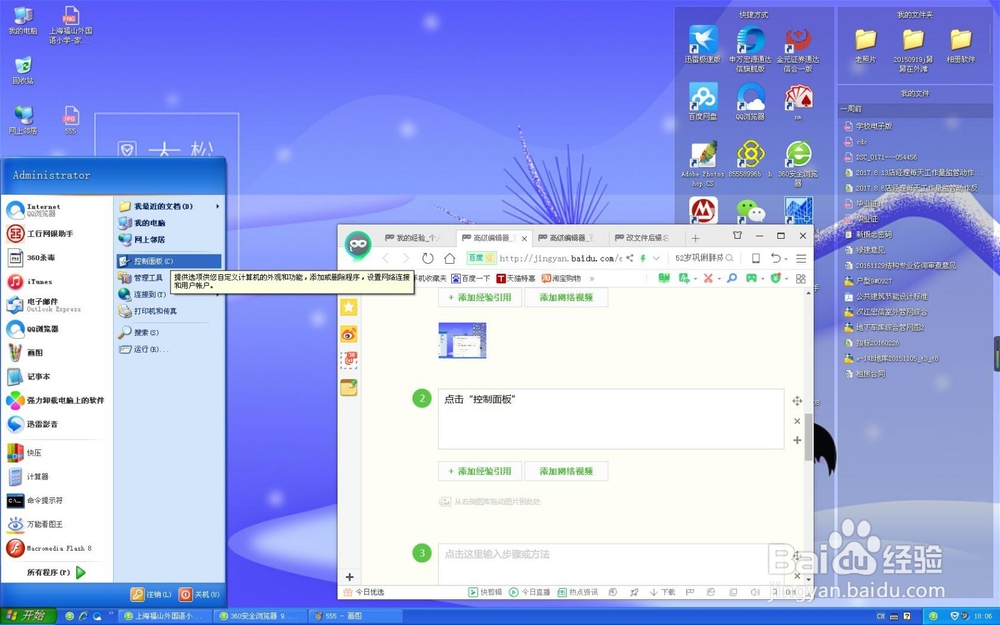This screenshot has height=625, width=1000.
Task: Open 控制面板 in the Start menu
Action: coord(169,261)
